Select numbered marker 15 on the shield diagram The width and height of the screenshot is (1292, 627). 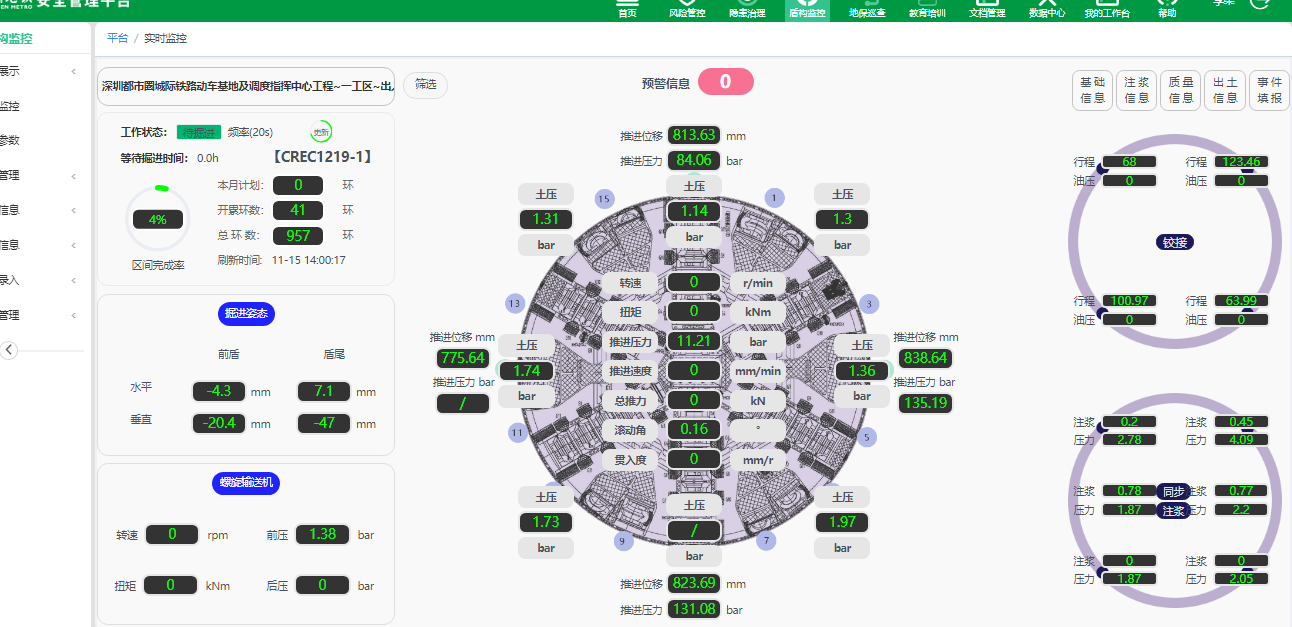[603, 198]
